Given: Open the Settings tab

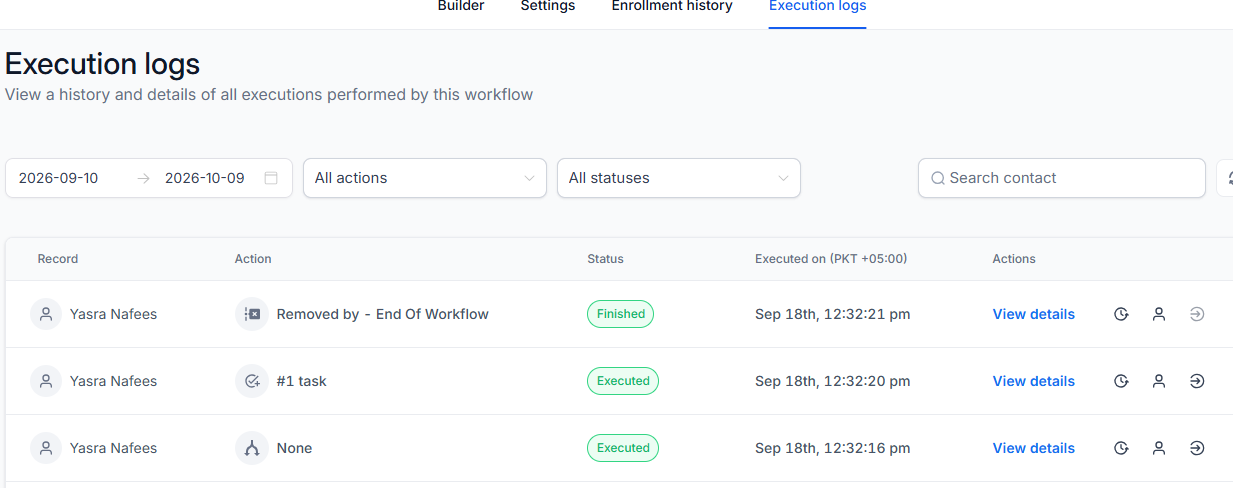Looking at the screenshot, I should click(548, 6).
